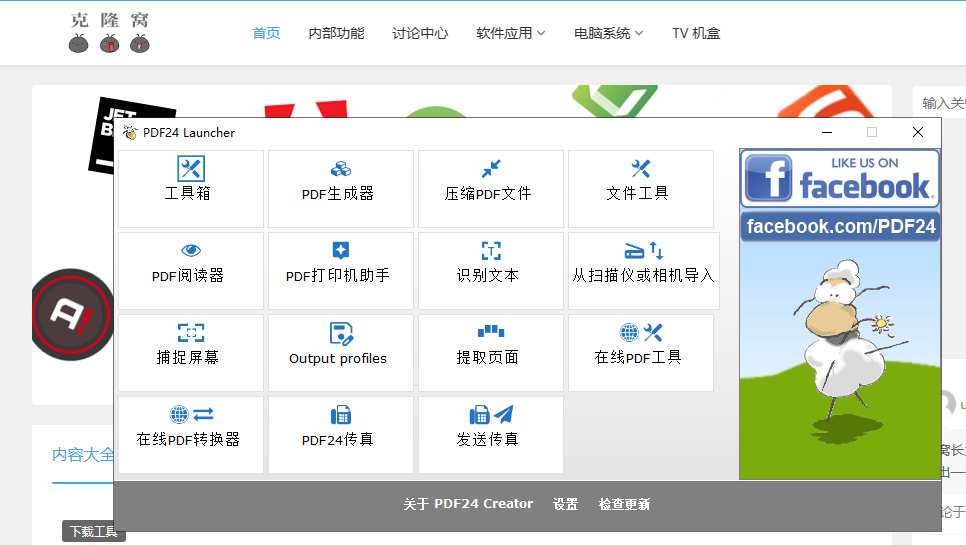Open the 在线PDF转换器 globe arrows icon
This screenshot has height=545, width=966.
coord(191,414)
